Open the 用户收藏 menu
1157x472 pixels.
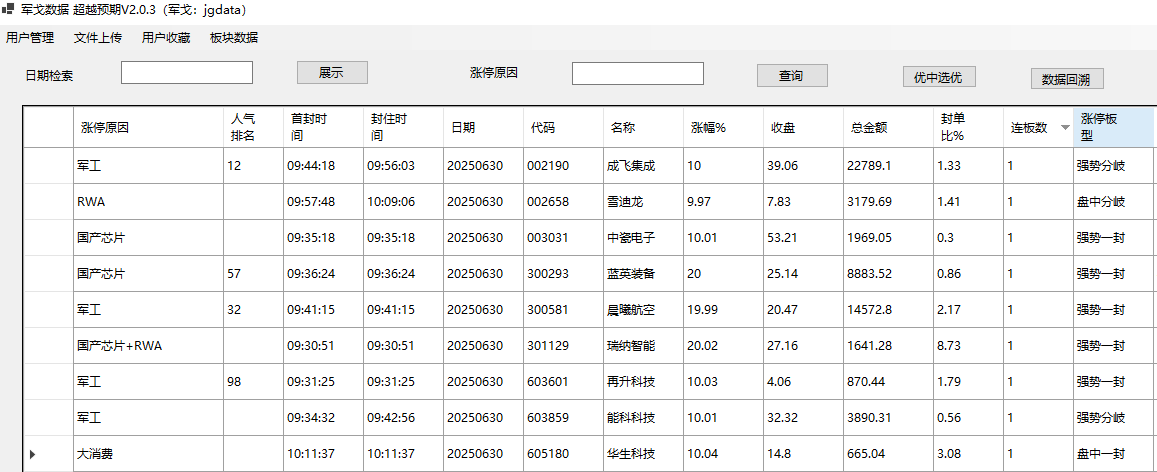tap(165, 38)
